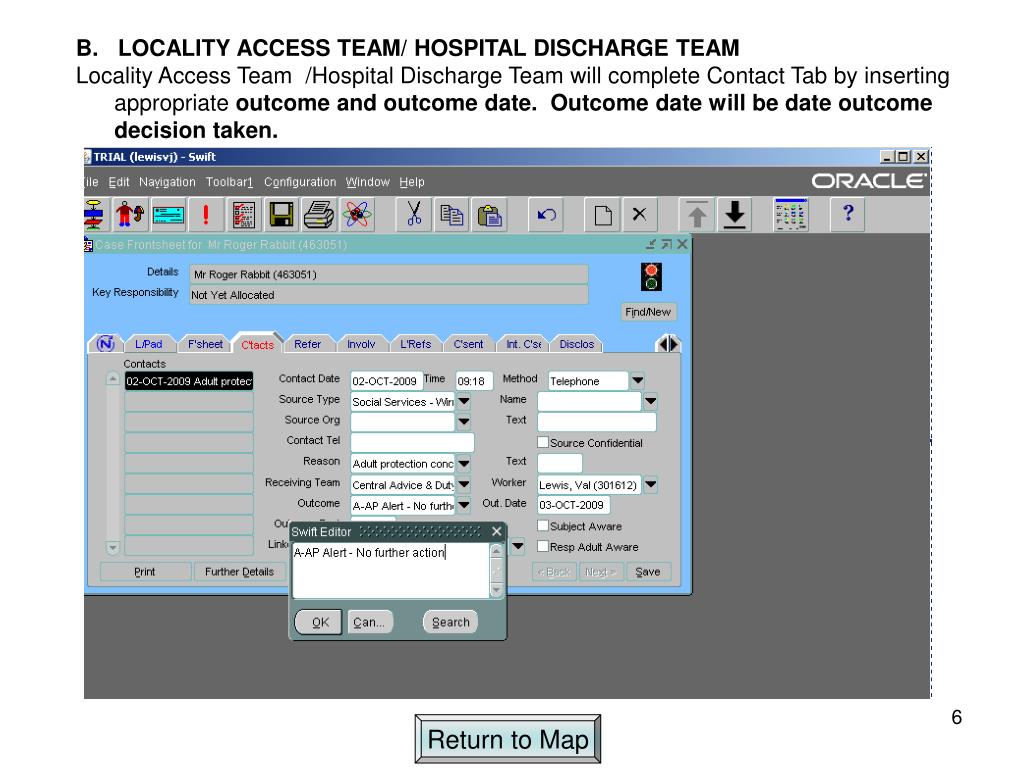Click the clipboard Paste icon

coord(489,214)
